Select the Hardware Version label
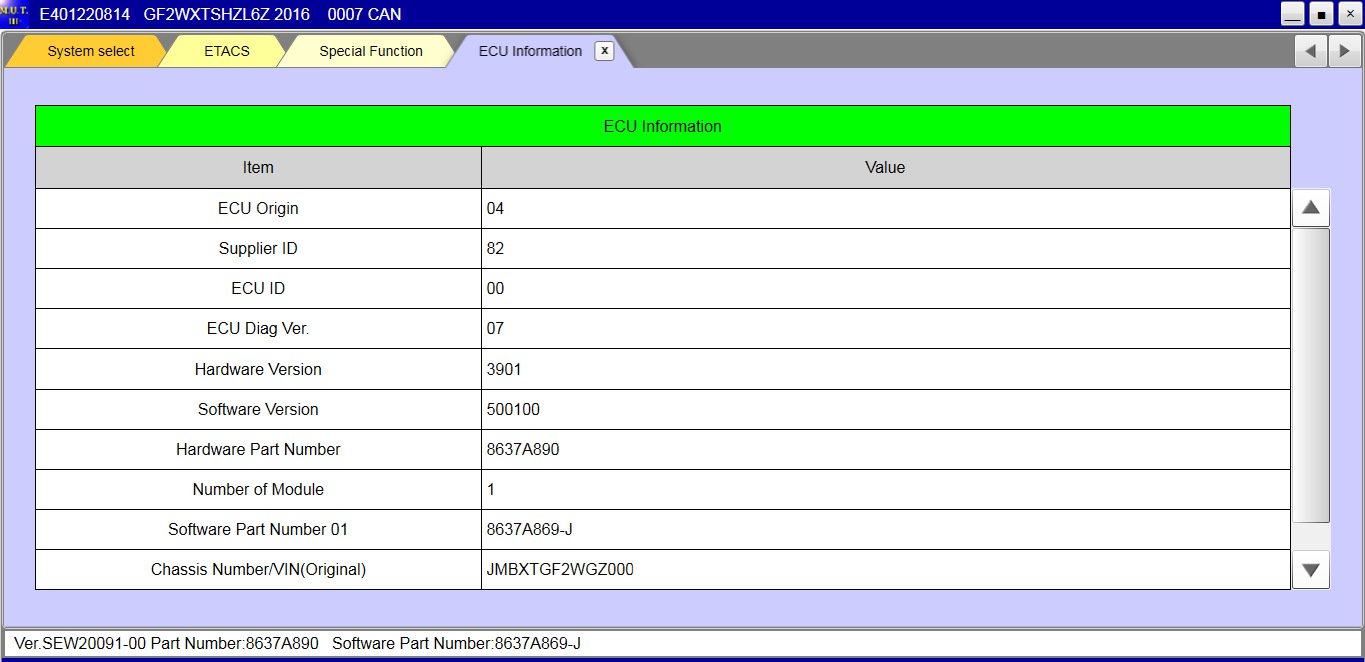Image resolution: width=1365 pixels, height=662 pixels. pyautogui.click(x=258, y=369)
